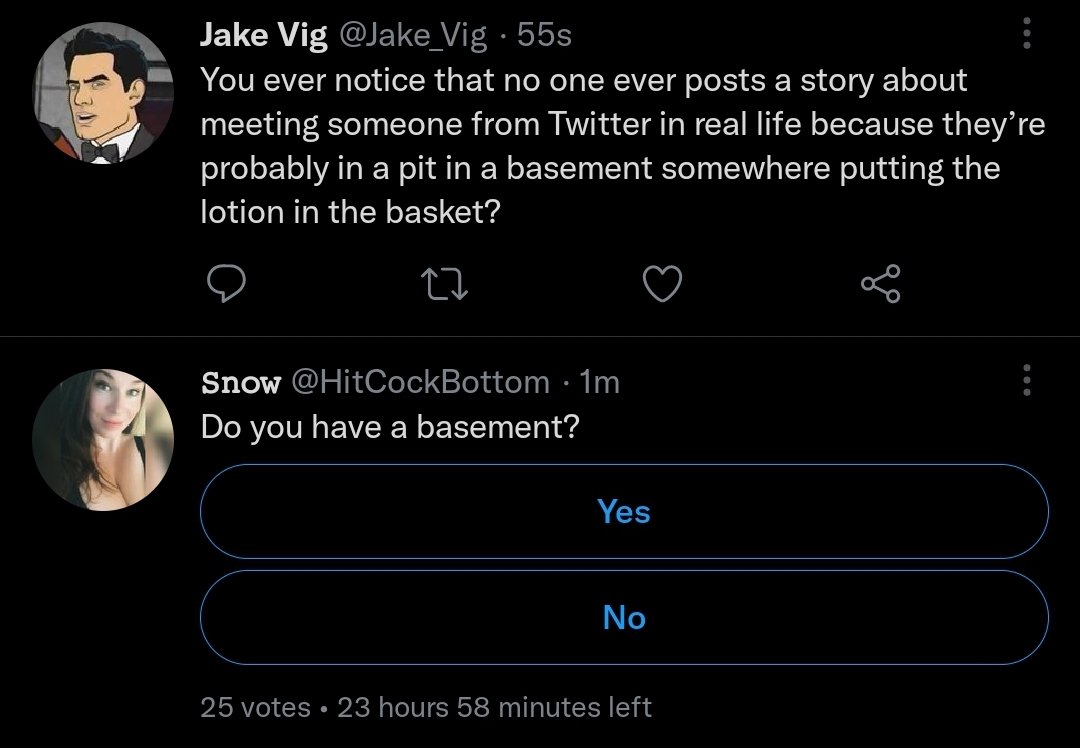Viewport: 1080px width, 748px height.
Task: Click the reply icon on Jake Vig's tweet
Action: click(227, 285)
